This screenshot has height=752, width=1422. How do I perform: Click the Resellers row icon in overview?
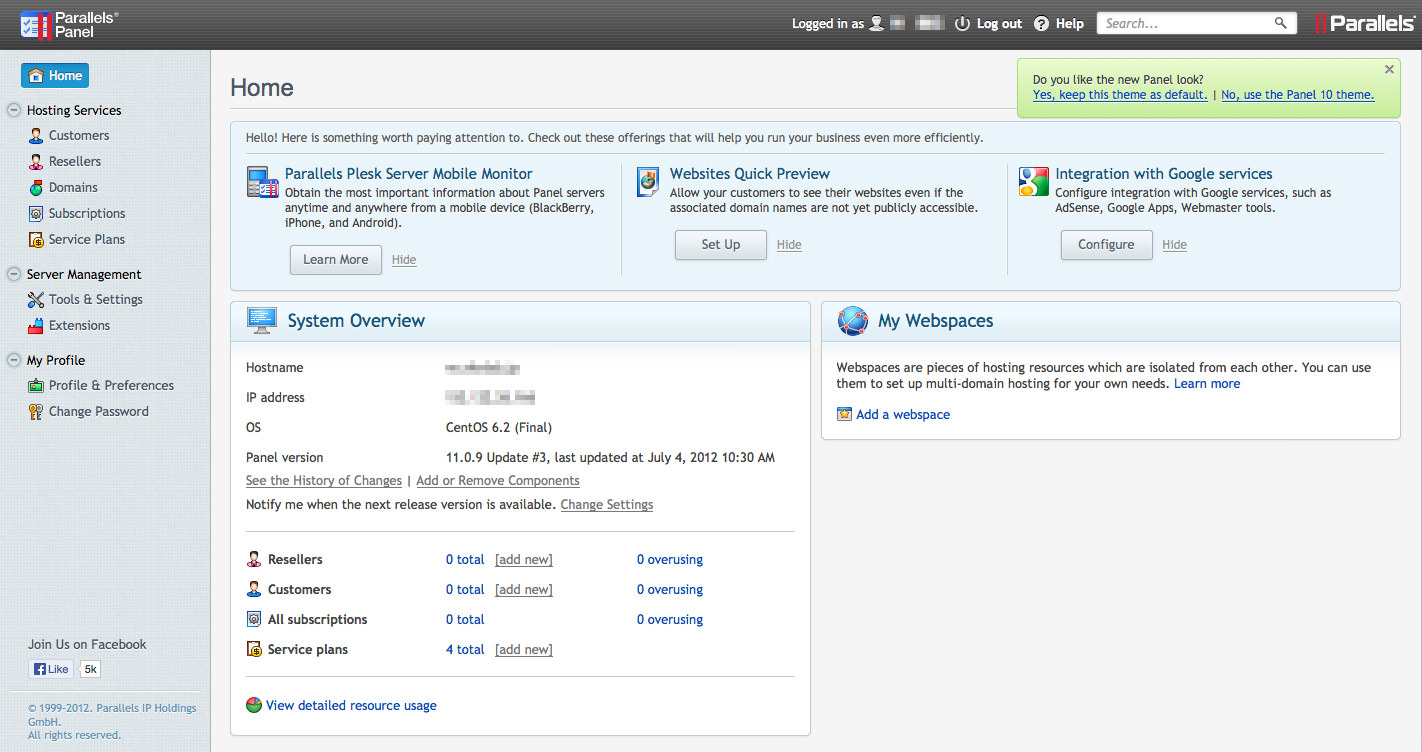tap(254, 560)
